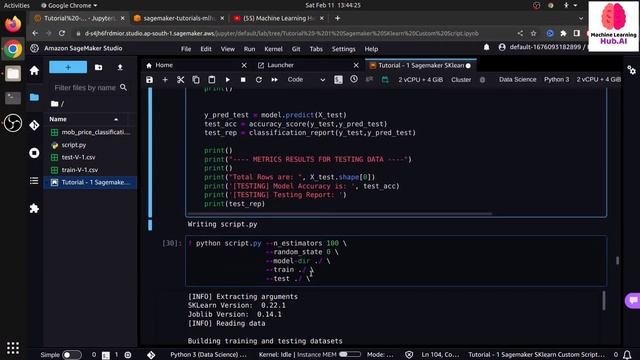The image size is (640, 360).
Task: Open the Table of Contents panel
Action: tap(34, 180)
